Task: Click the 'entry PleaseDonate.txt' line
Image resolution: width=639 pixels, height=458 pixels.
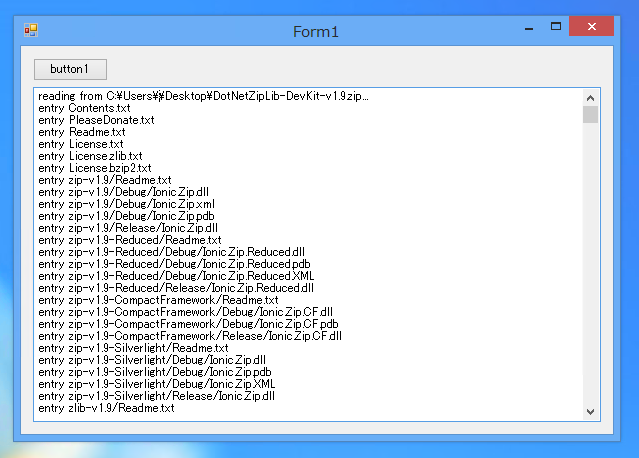Action: (x=96, y=120)
